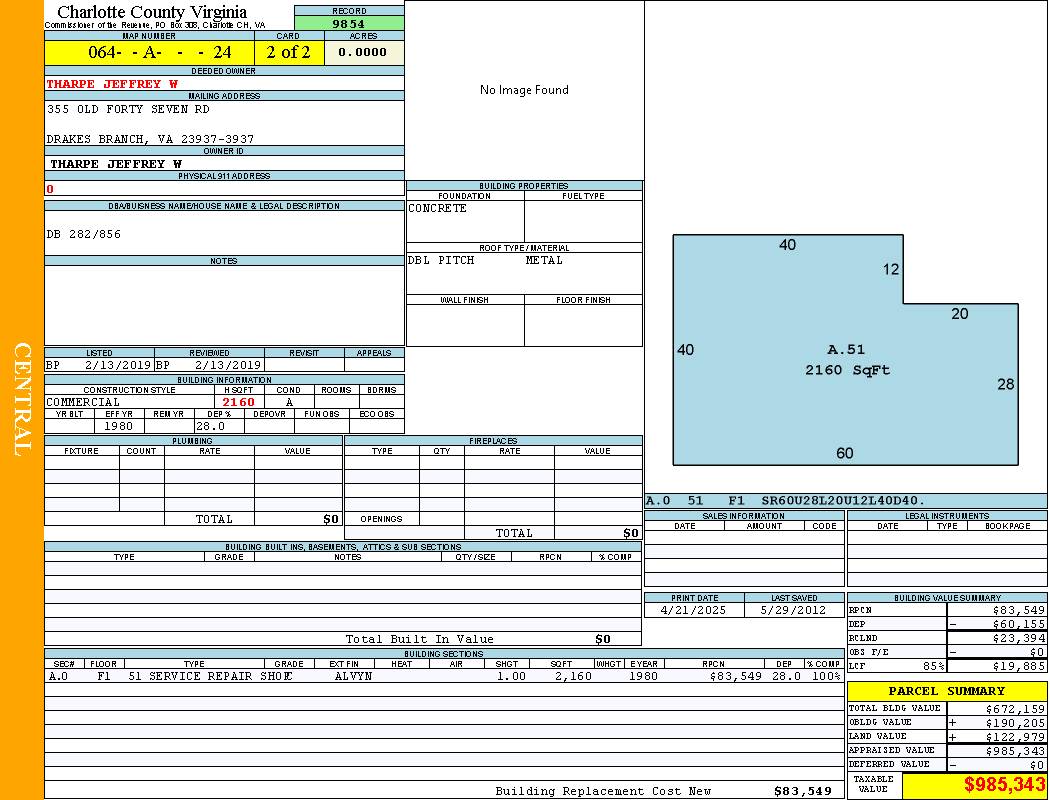Select the last saved date 5/29/2012
This screenshot has height=800, width=1050.
pyautogui.click(x=794, y=609)
